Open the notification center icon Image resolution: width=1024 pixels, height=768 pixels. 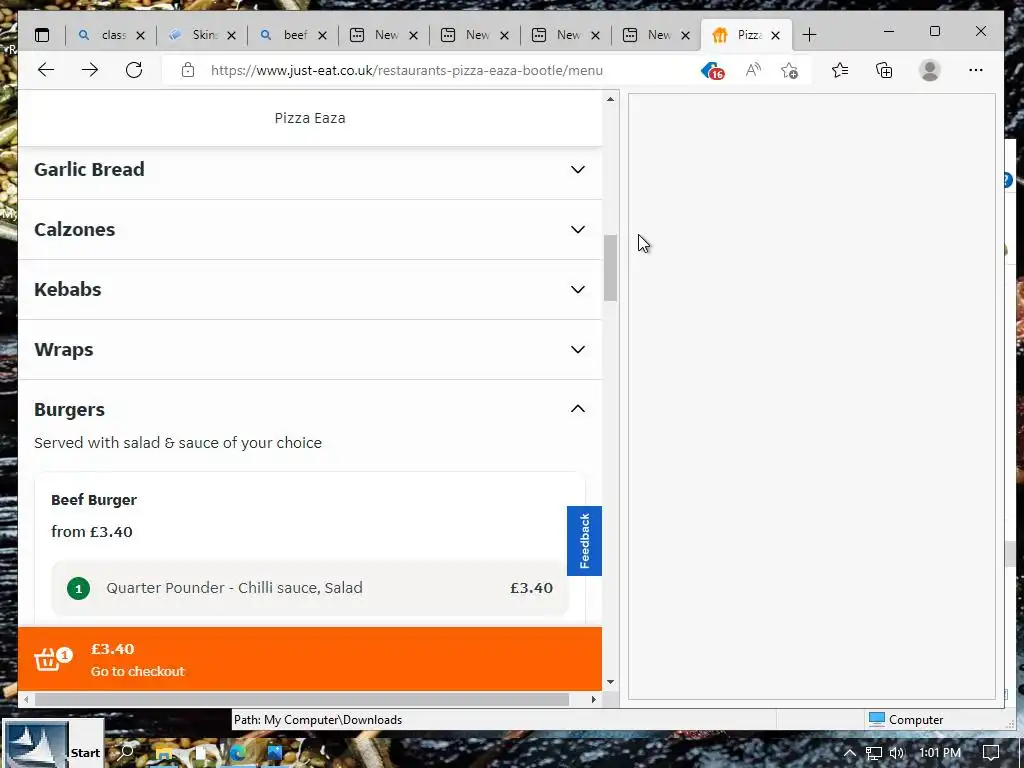(x=991, y=753)
